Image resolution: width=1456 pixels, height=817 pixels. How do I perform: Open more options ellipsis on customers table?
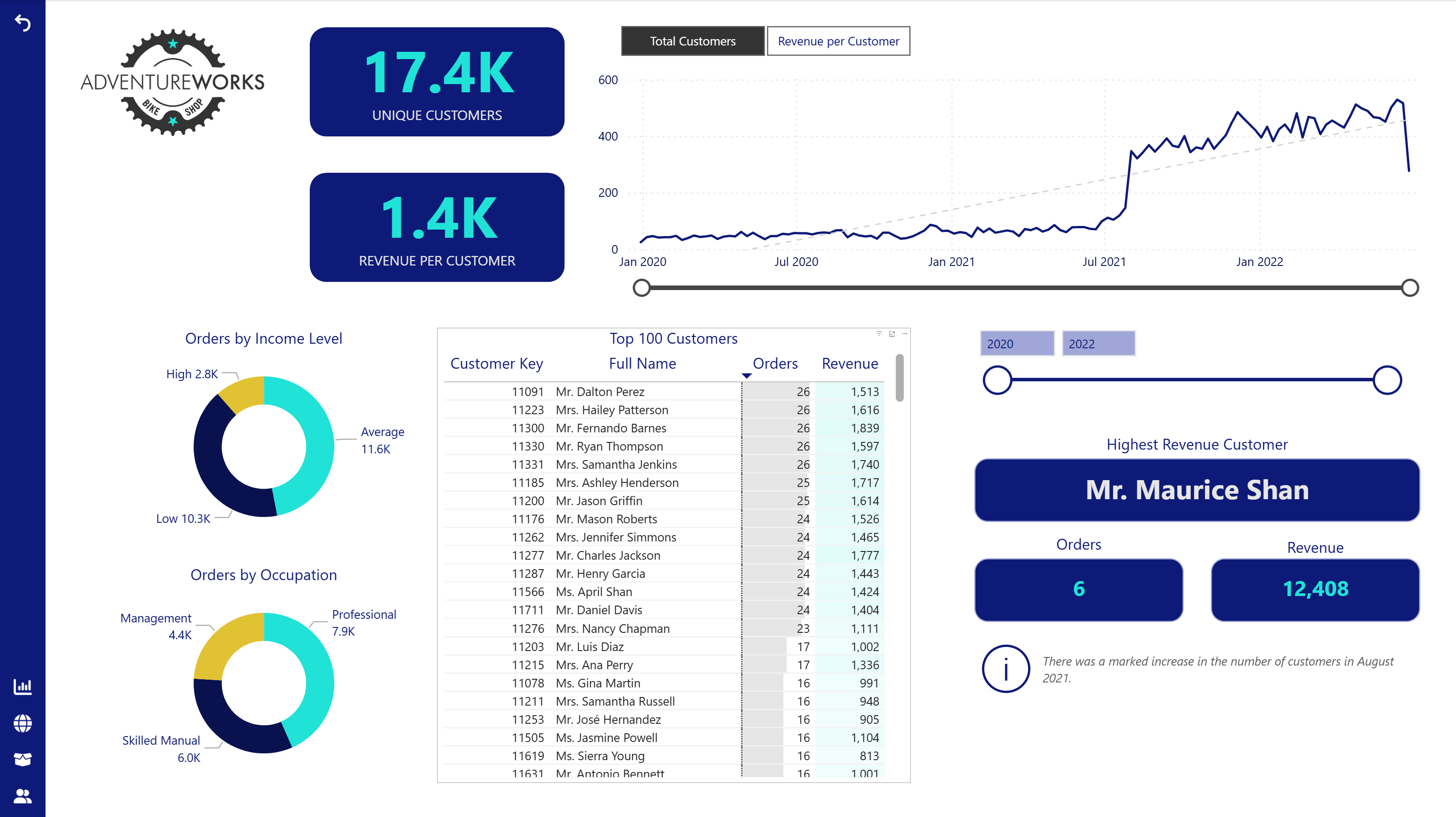click(x=905, y=334)
